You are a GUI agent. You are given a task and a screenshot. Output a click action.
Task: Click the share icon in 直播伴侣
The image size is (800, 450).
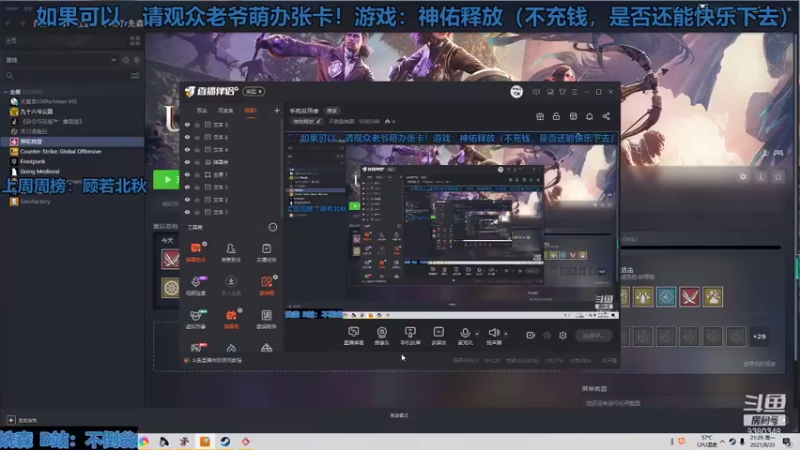pyautogui.click(x=606, y=116)
